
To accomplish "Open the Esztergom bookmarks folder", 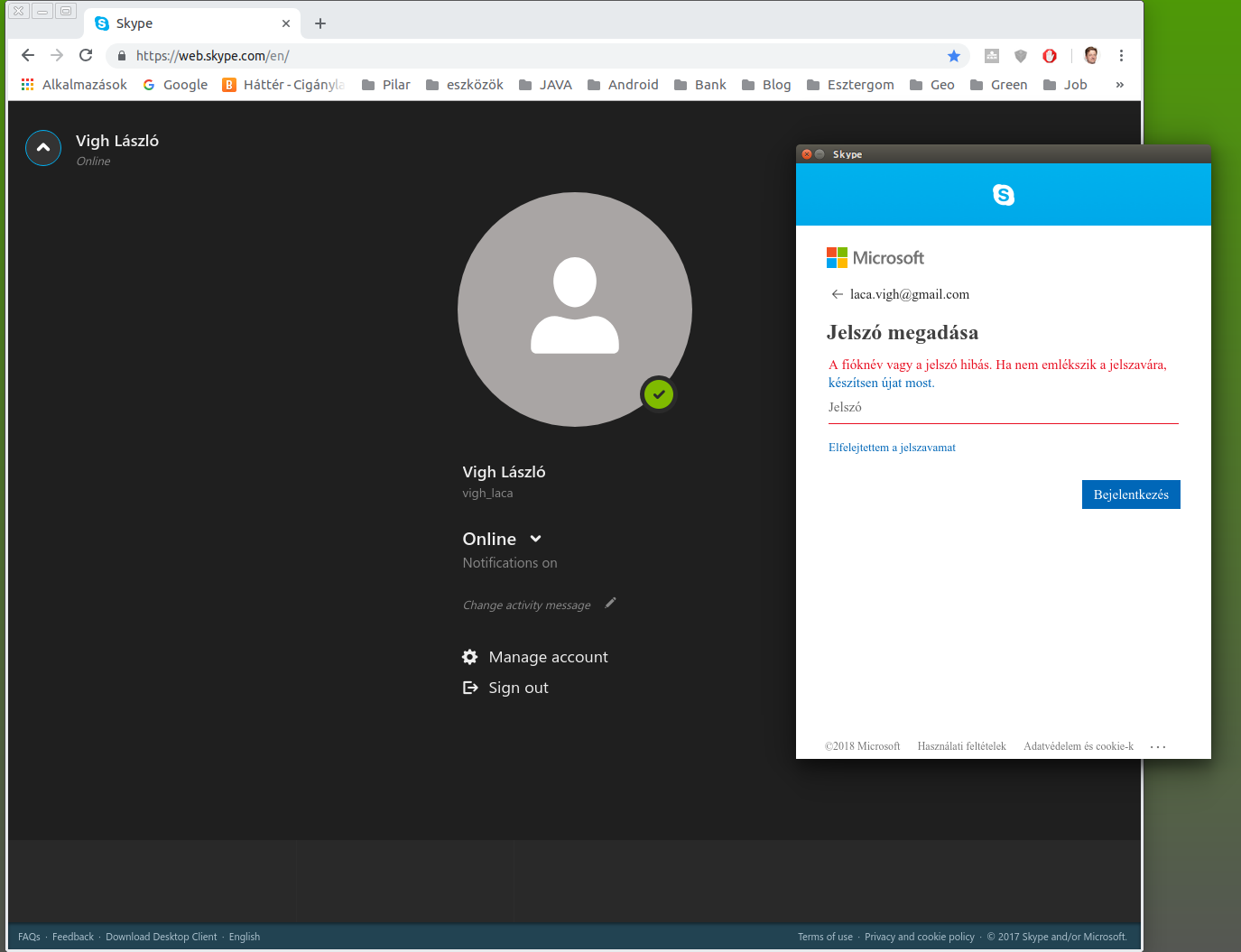I will [x=850, y=85].
